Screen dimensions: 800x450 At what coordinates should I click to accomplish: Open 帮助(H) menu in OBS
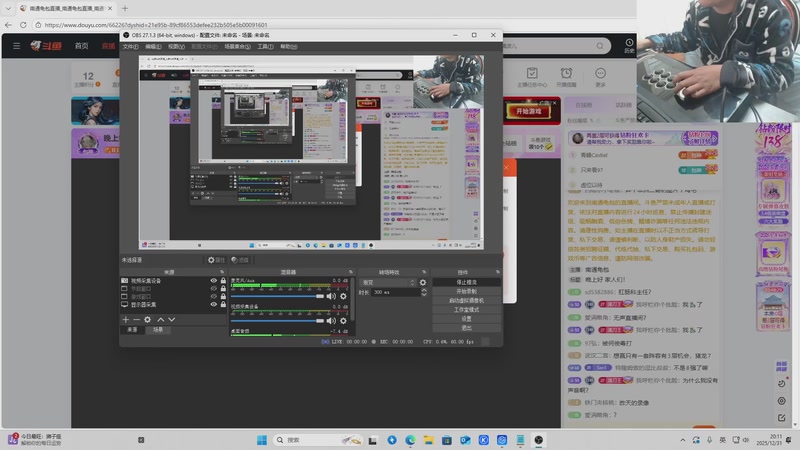click(x=289, y=46)
